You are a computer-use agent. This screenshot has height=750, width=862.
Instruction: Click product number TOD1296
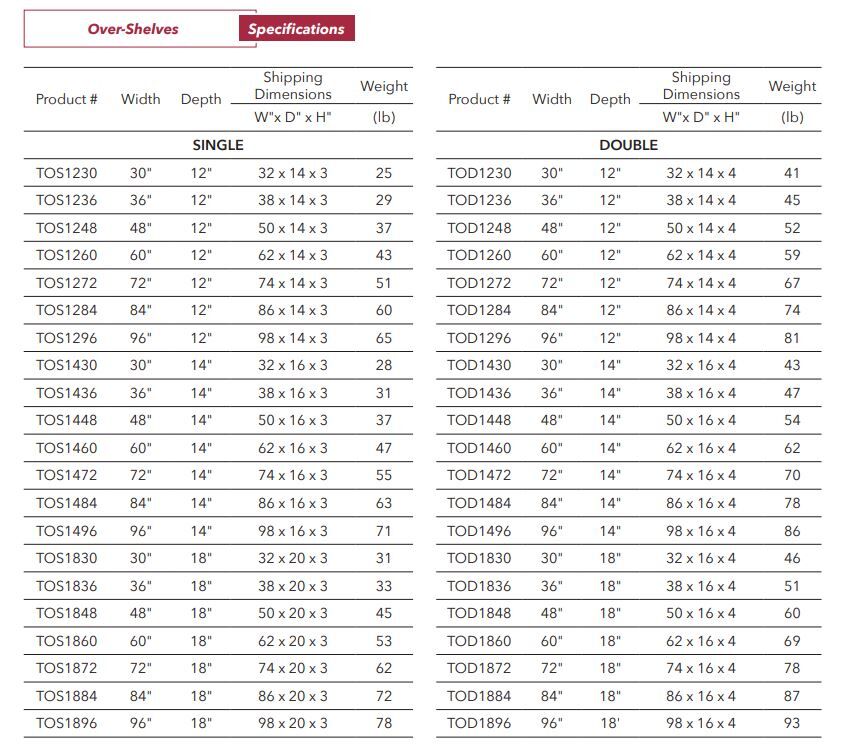[x=479, y=338]
